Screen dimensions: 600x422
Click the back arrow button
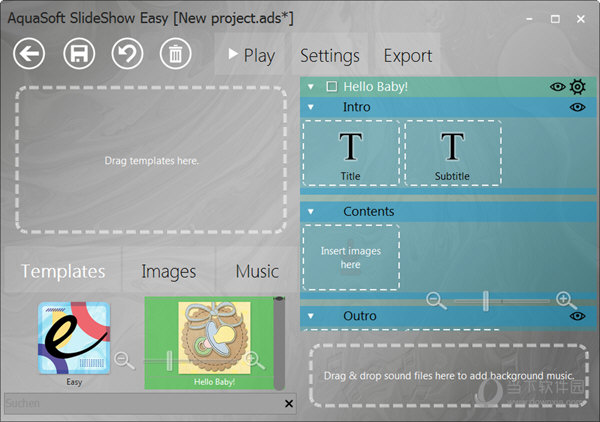coord(29,54)
